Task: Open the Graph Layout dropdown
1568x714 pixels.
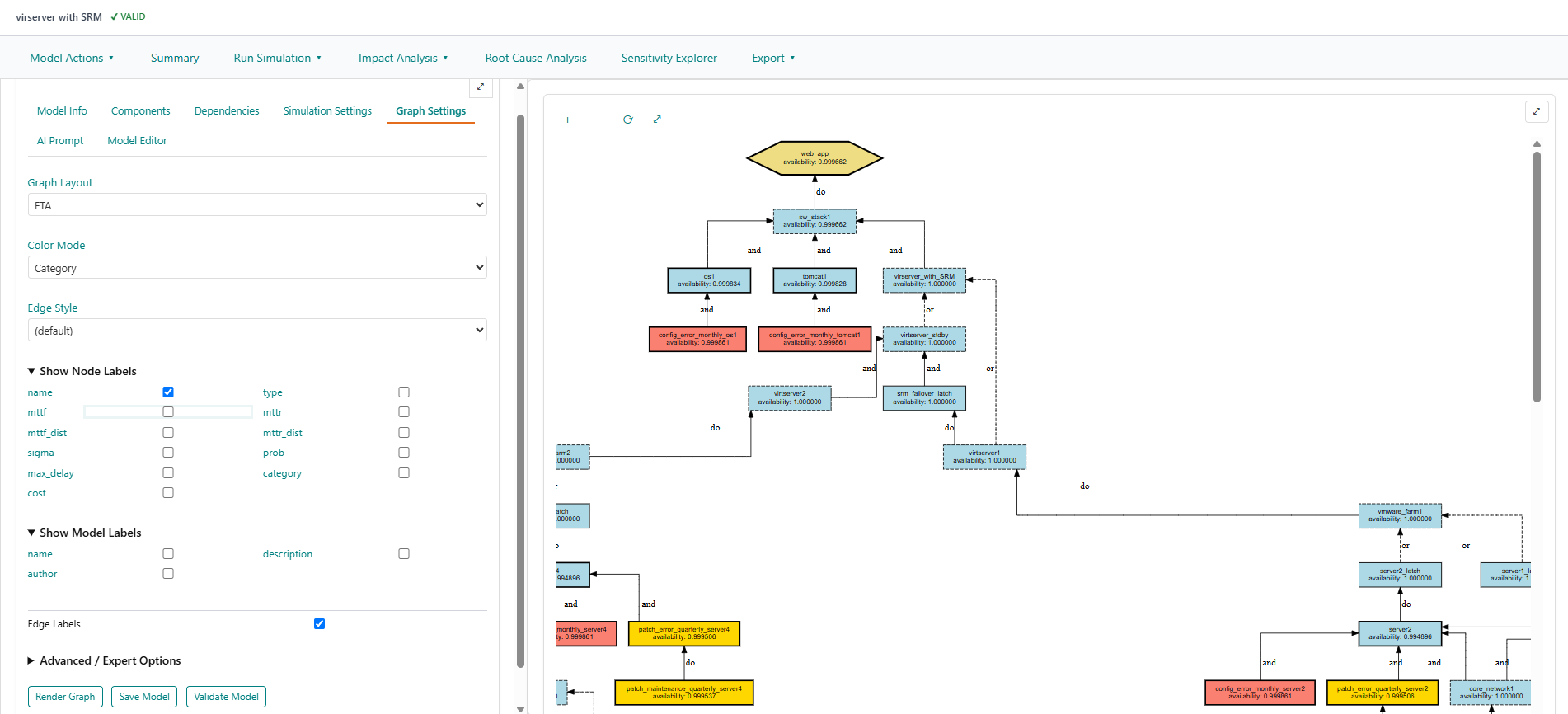Action: pyautogui.click(x=257, y=205)
